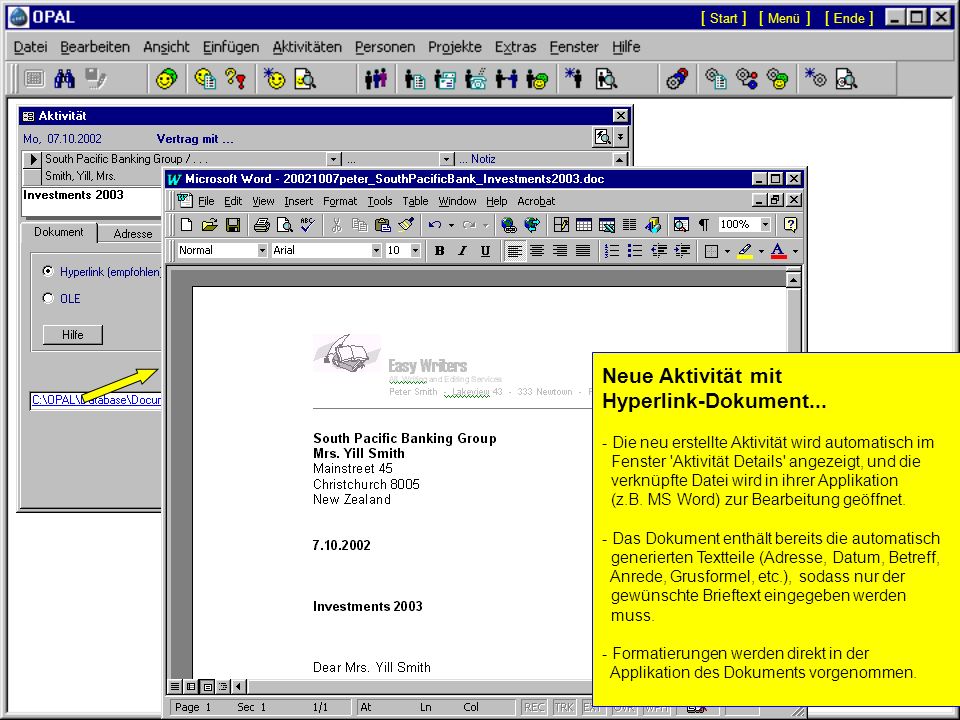Expand the font color dropdown arrow
The image size is (960, 720).
click(795, 251)
